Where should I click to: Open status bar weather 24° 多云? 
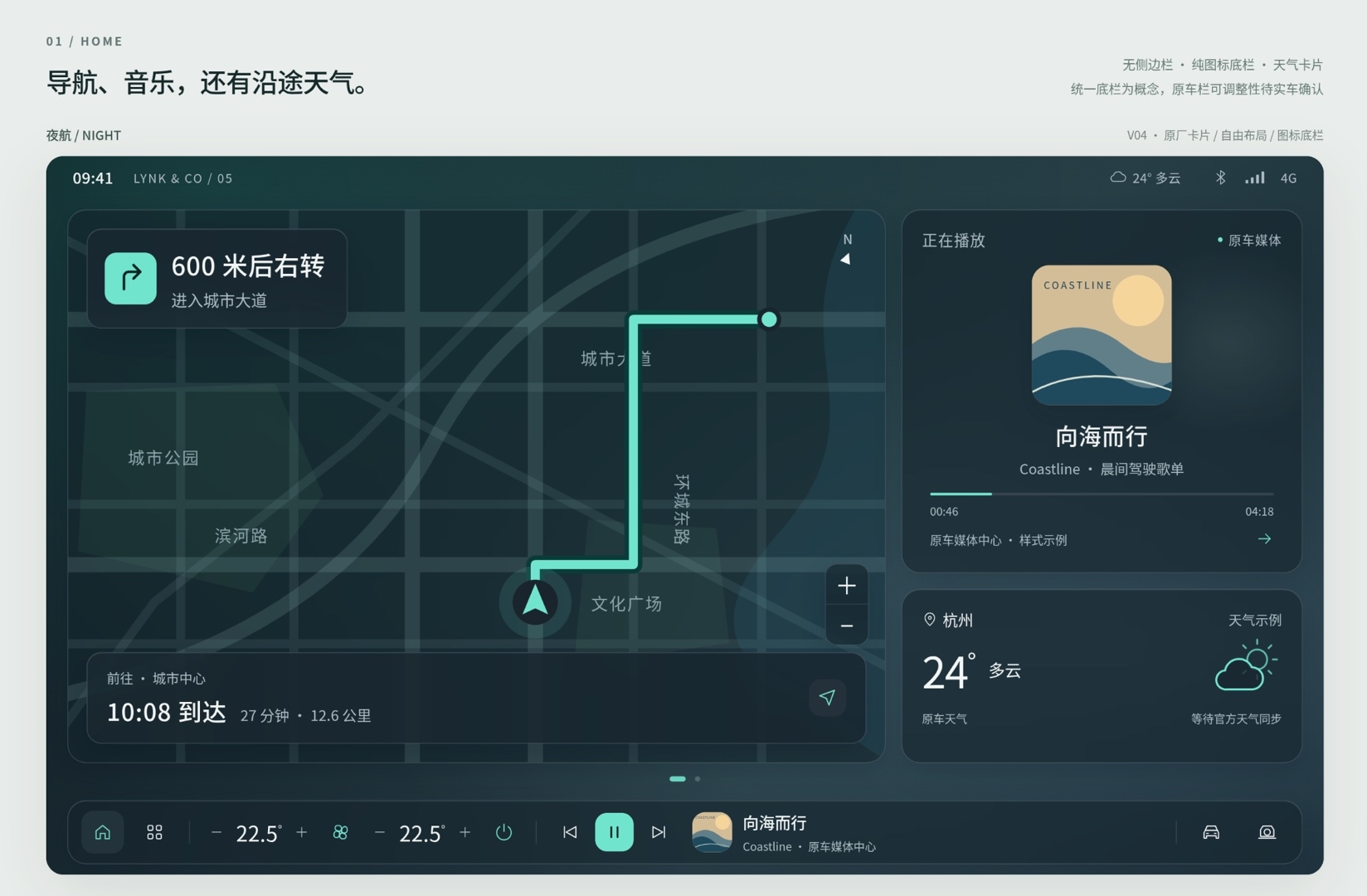click(1146, 178)
